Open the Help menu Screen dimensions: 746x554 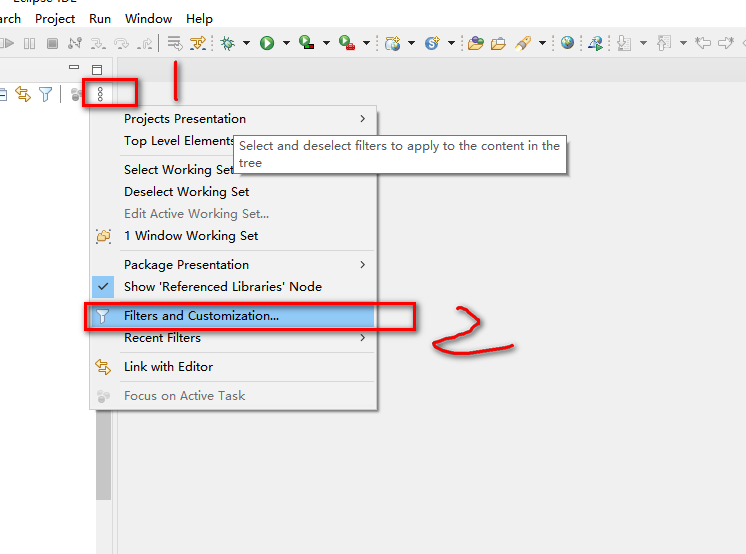(199, 19)
